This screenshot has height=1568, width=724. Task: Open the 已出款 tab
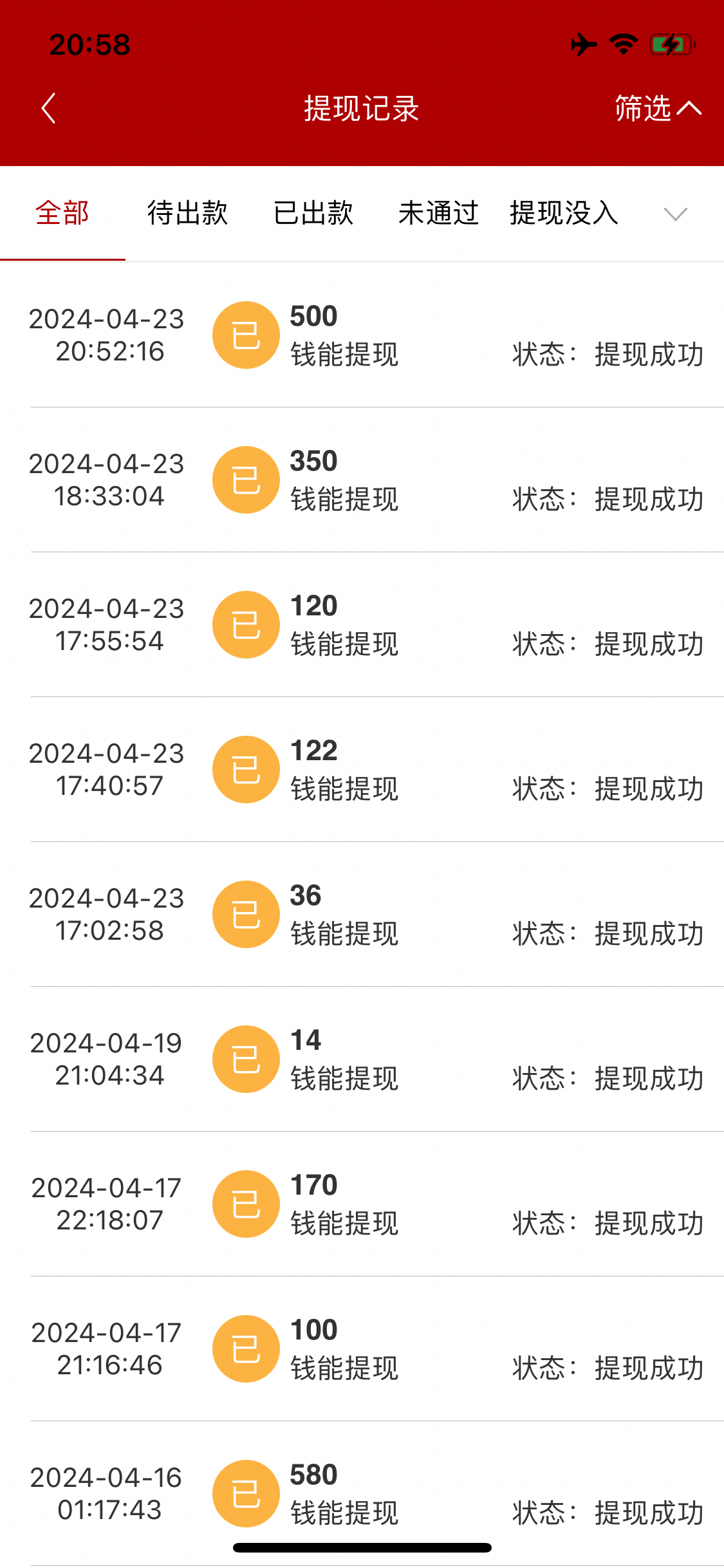pyautogui.click(x=313, y=213)
